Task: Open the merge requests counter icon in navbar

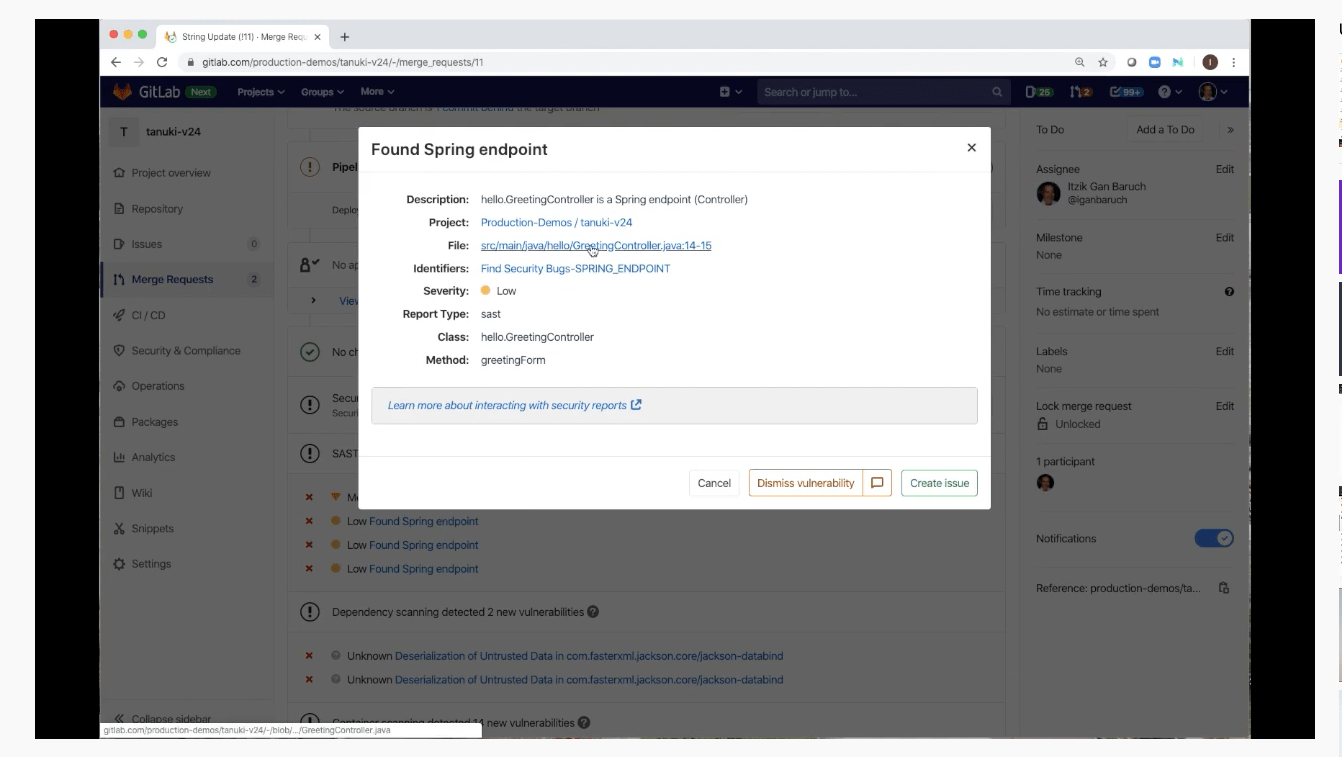Action: click(1080, 92)
